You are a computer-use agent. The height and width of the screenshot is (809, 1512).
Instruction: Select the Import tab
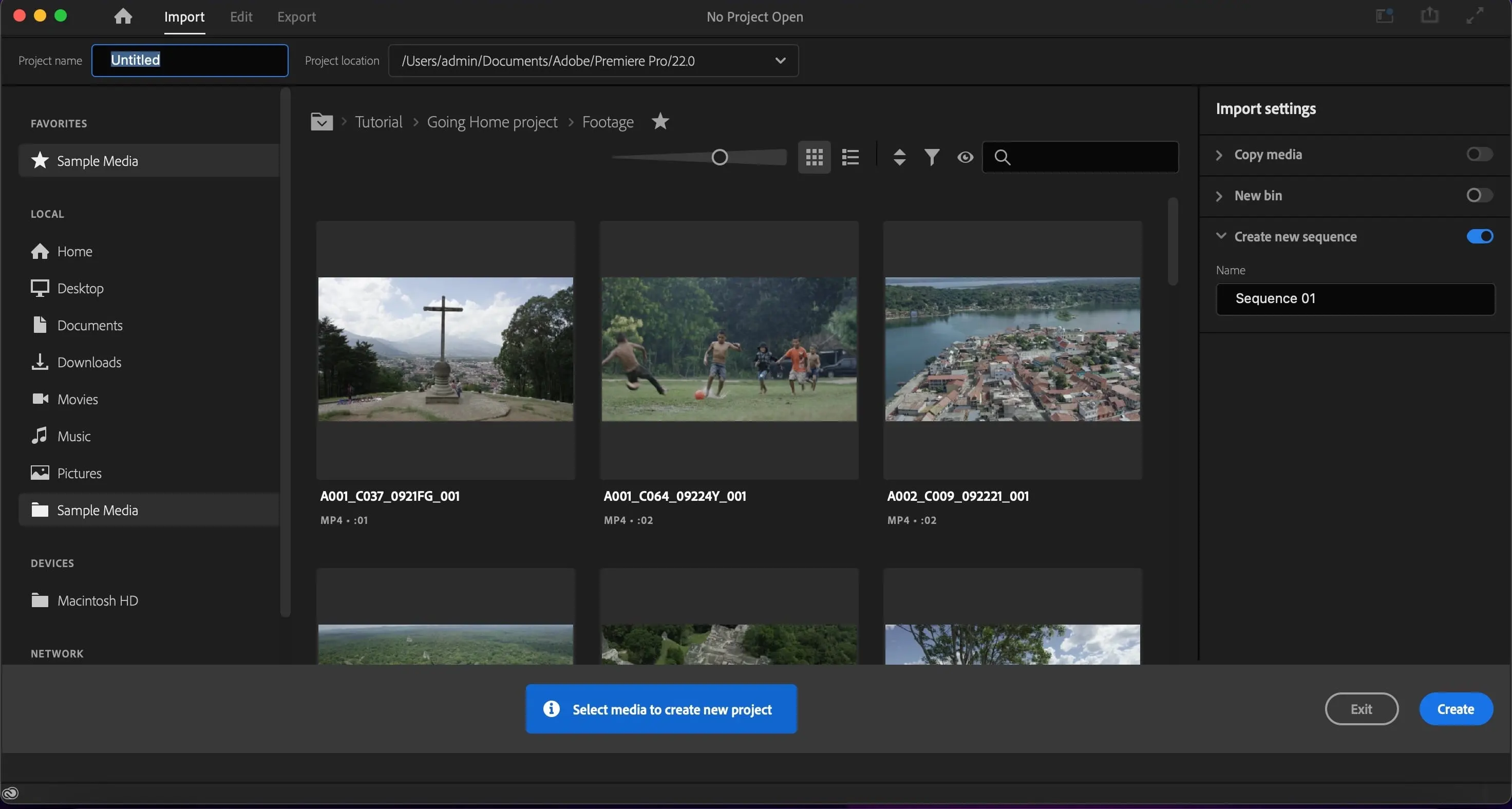(184, 16)
